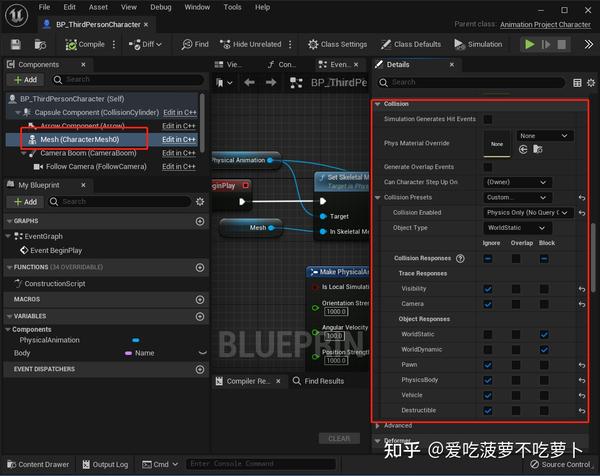Open the Details panel settings gear
Viewport: 600px width, 476px height.
click(x=591, y=83)
